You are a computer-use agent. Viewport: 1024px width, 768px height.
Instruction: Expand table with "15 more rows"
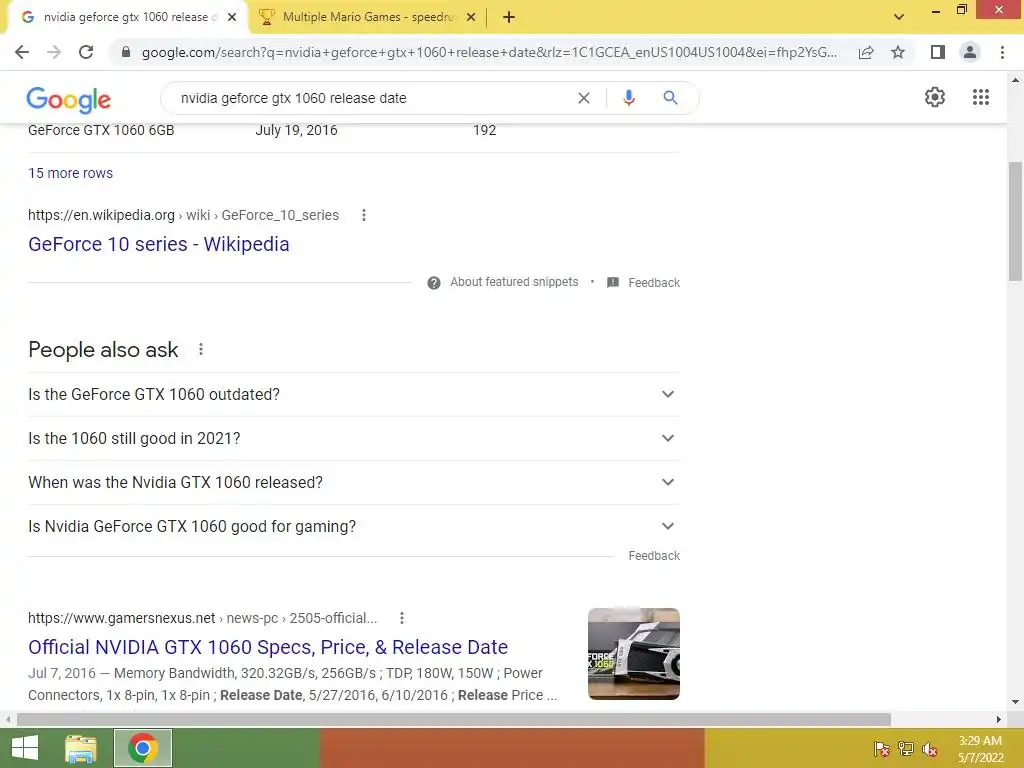71,173
